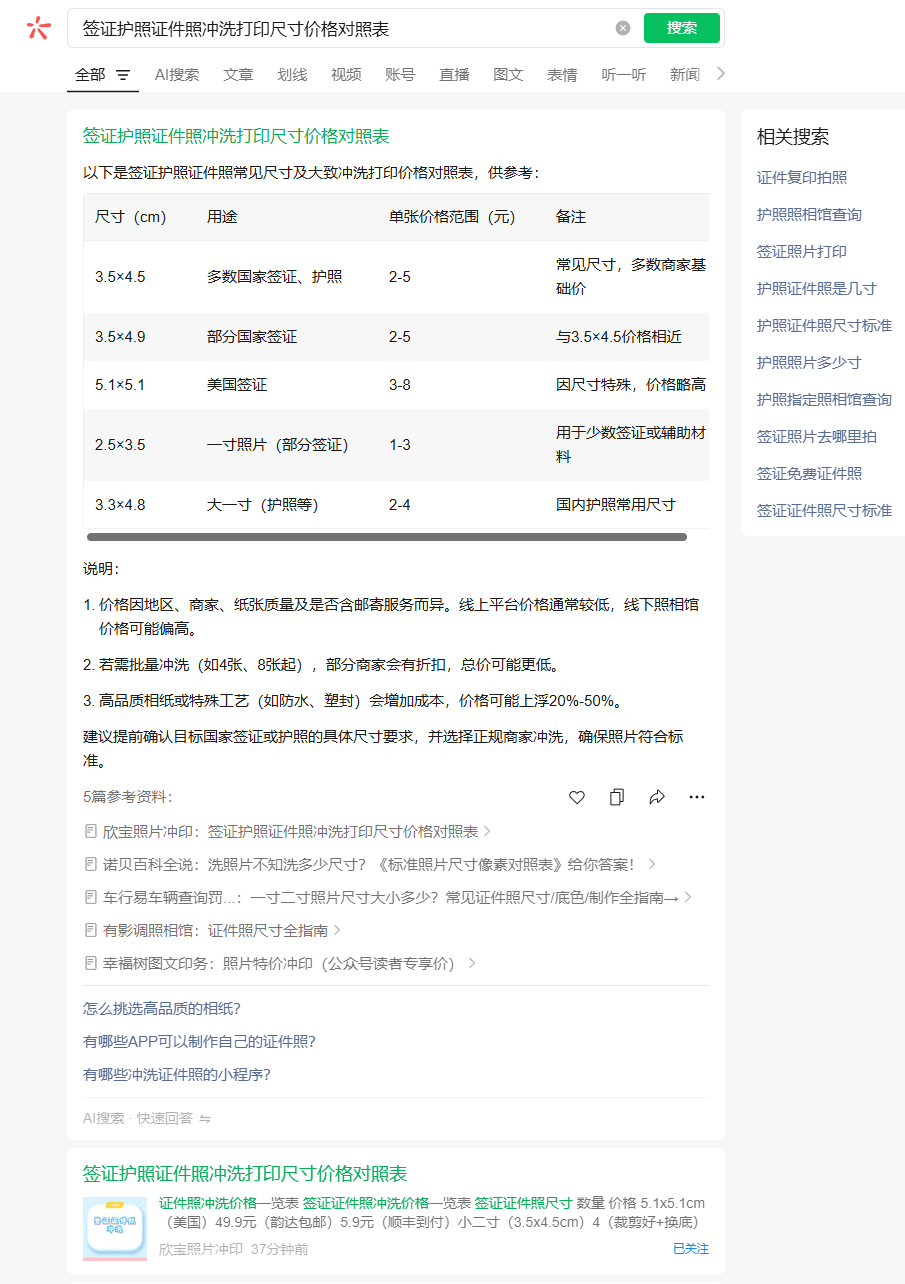Viewport: 905px width, 1284px height.
Task: Open the 直播 tab
Action: click(x=454, y=74)
